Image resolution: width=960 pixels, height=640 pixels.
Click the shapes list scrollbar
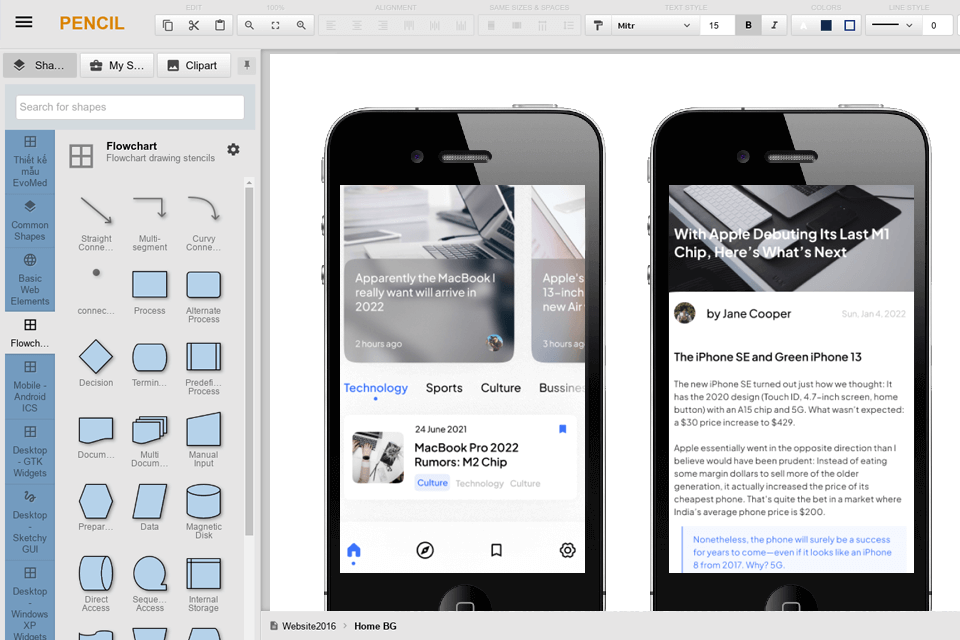pyautogui.click(x=249, y=361)
